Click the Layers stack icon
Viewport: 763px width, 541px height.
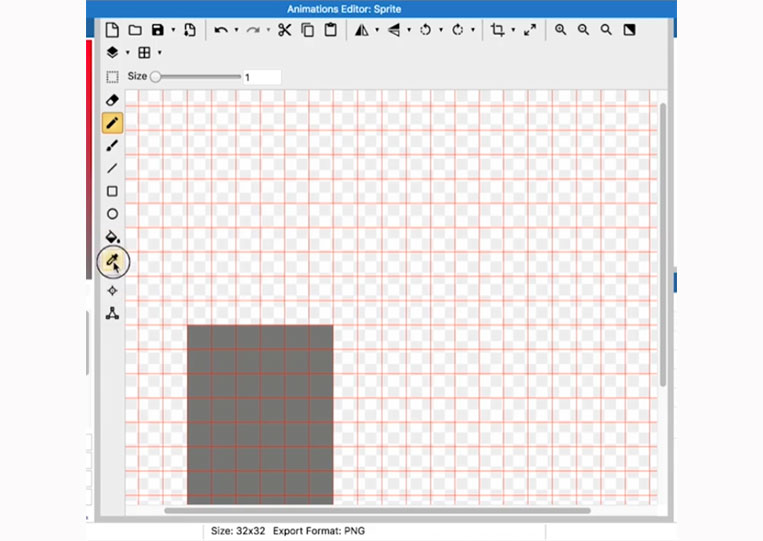point(112,52)
